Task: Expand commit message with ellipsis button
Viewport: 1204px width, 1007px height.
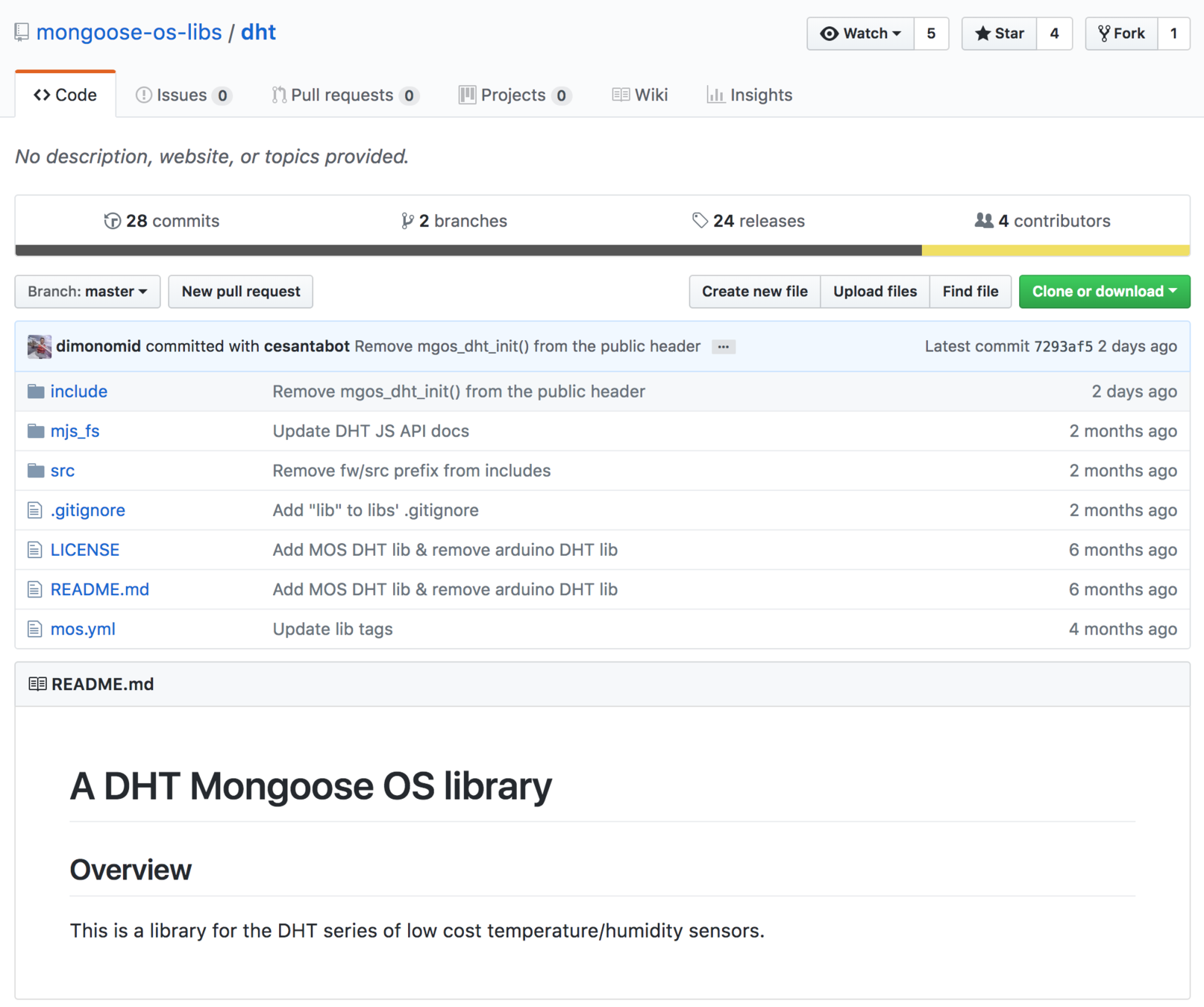Action: (x=723, y=347)
